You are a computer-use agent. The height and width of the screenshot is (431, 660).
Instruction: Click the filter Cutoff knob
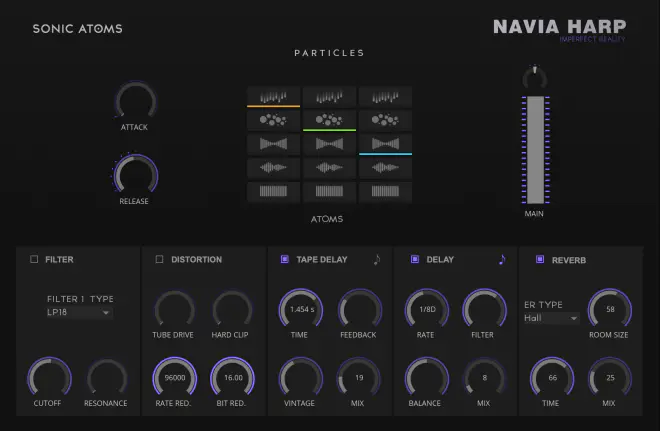49,378
